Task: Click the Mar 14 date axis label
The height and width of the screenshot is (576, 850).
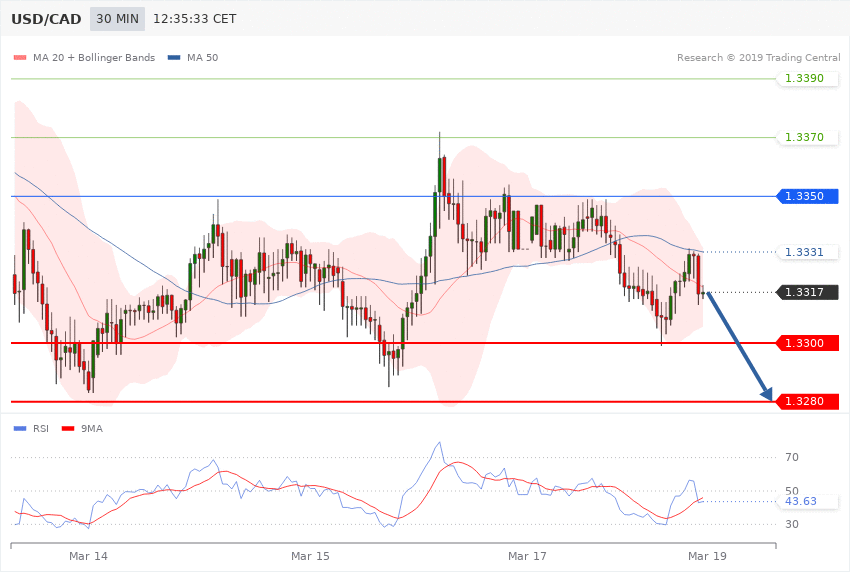Action: click(88, 556)
